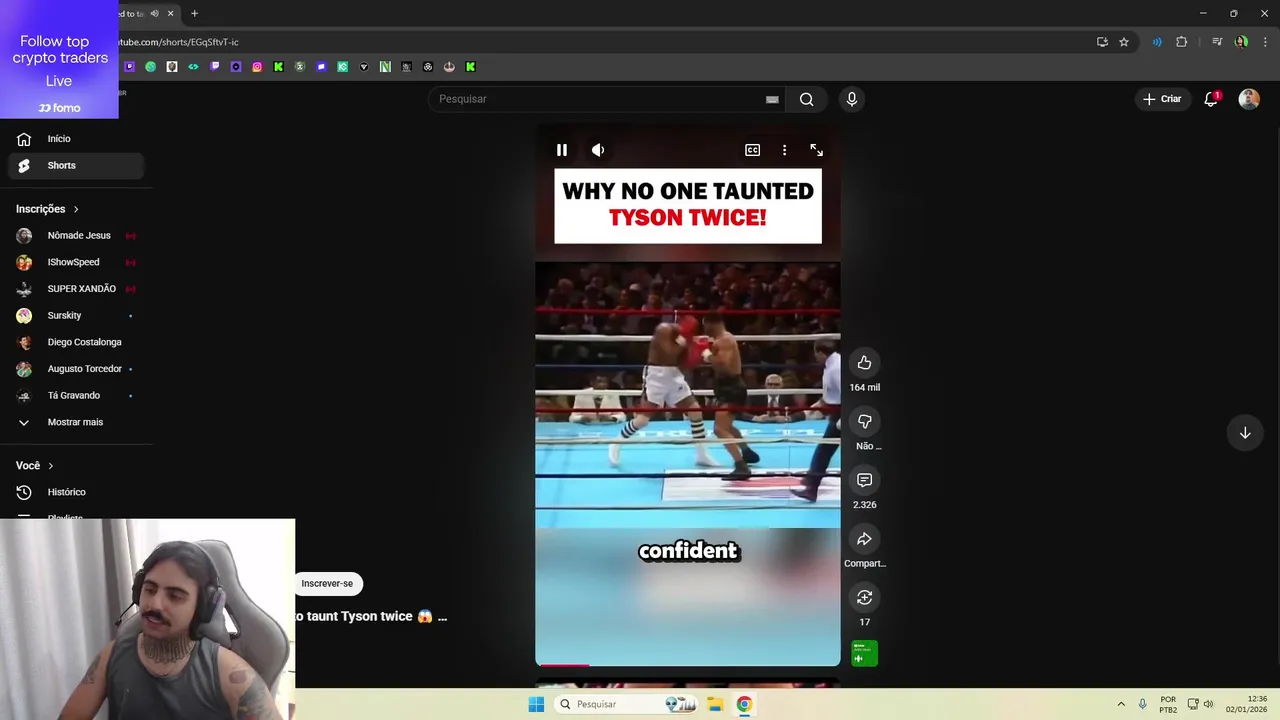Expand Mostrar mais subscriptions list
The height and width of the screenshot is (720, 1280).
76,422
